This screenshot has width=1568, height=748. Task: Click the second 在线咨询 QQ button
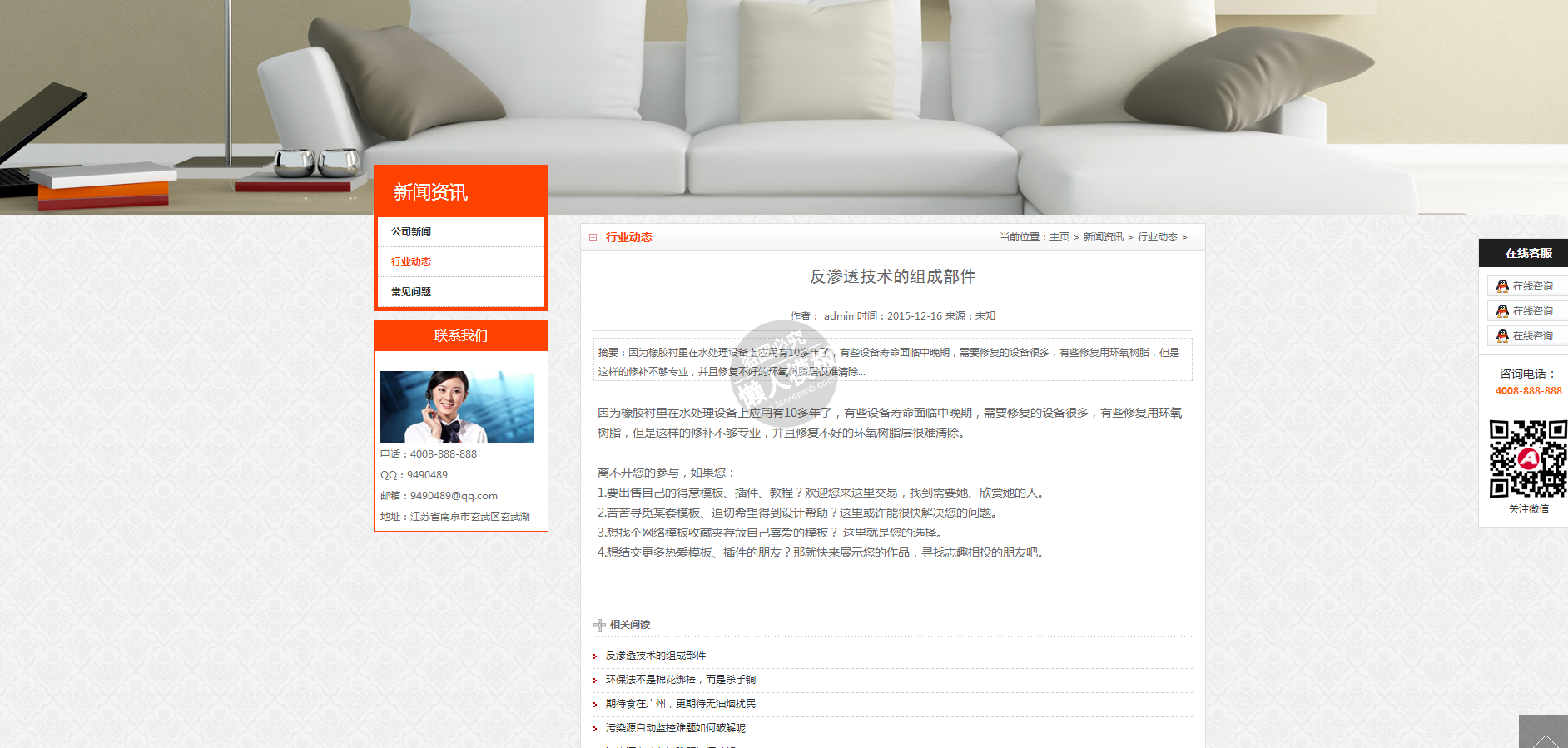point(1528,311)
